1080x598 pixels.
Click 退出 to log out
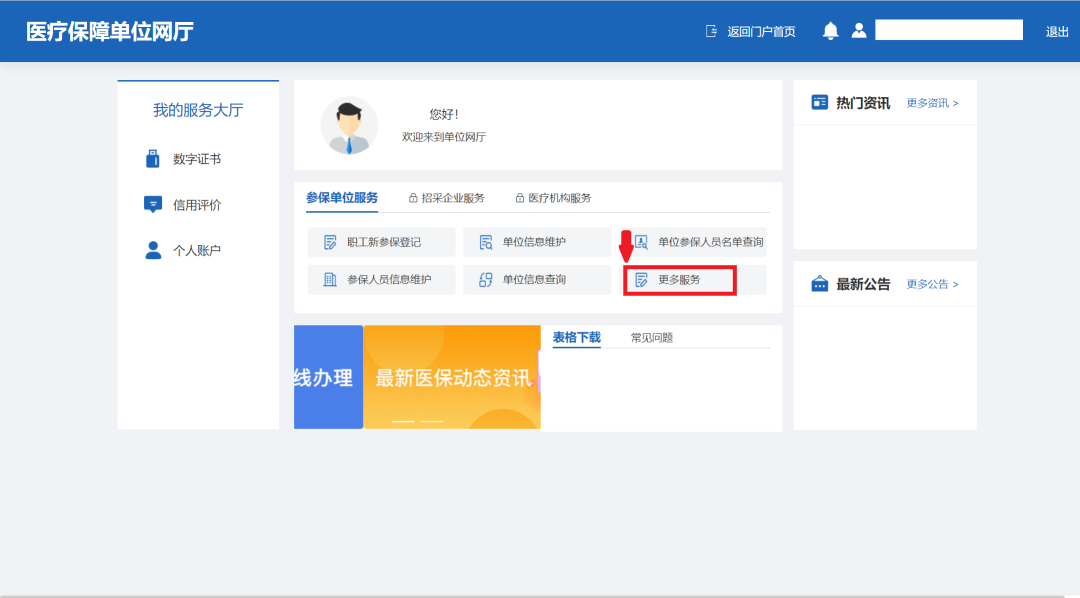1057,32
